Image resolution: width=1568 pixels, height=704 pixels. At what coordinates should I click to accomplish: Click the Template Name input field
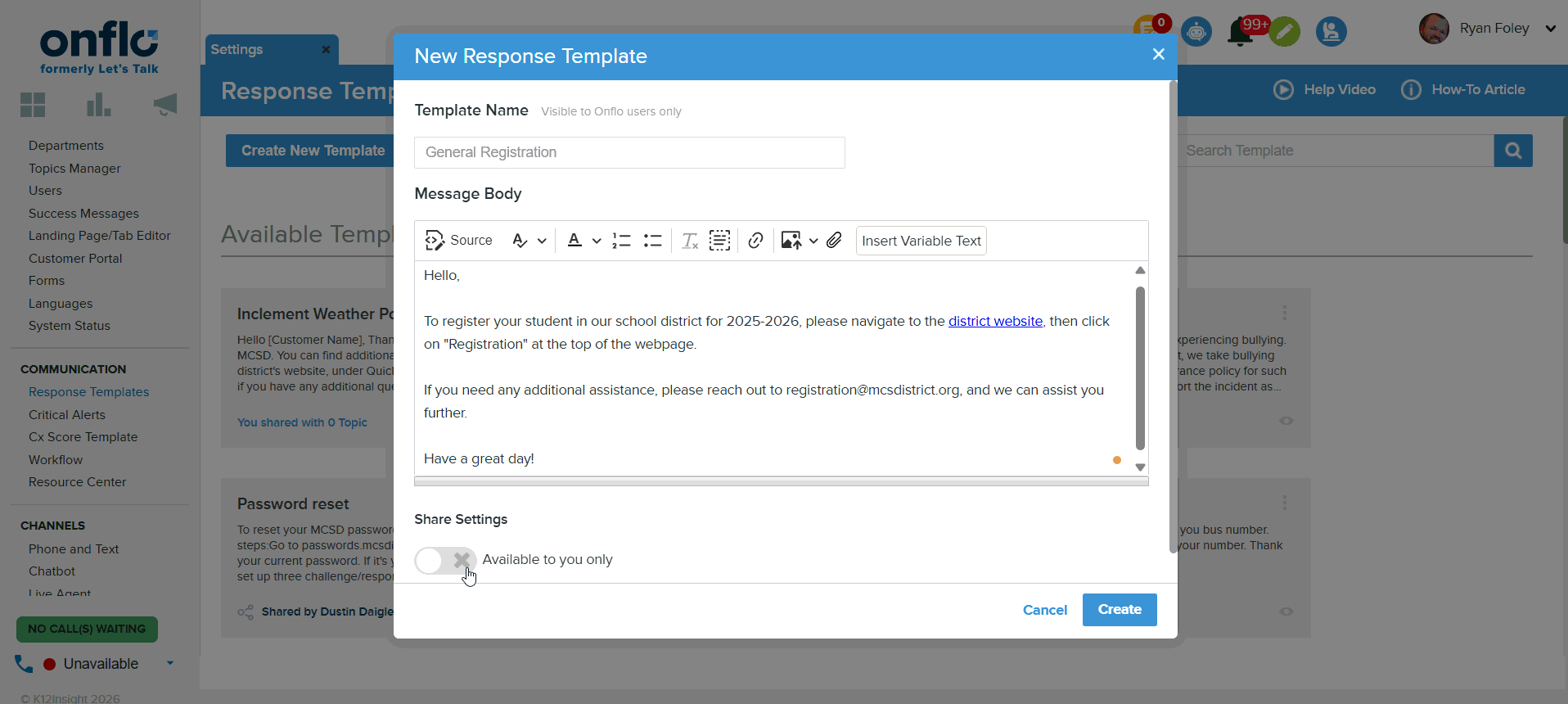(x=629, y=153)
